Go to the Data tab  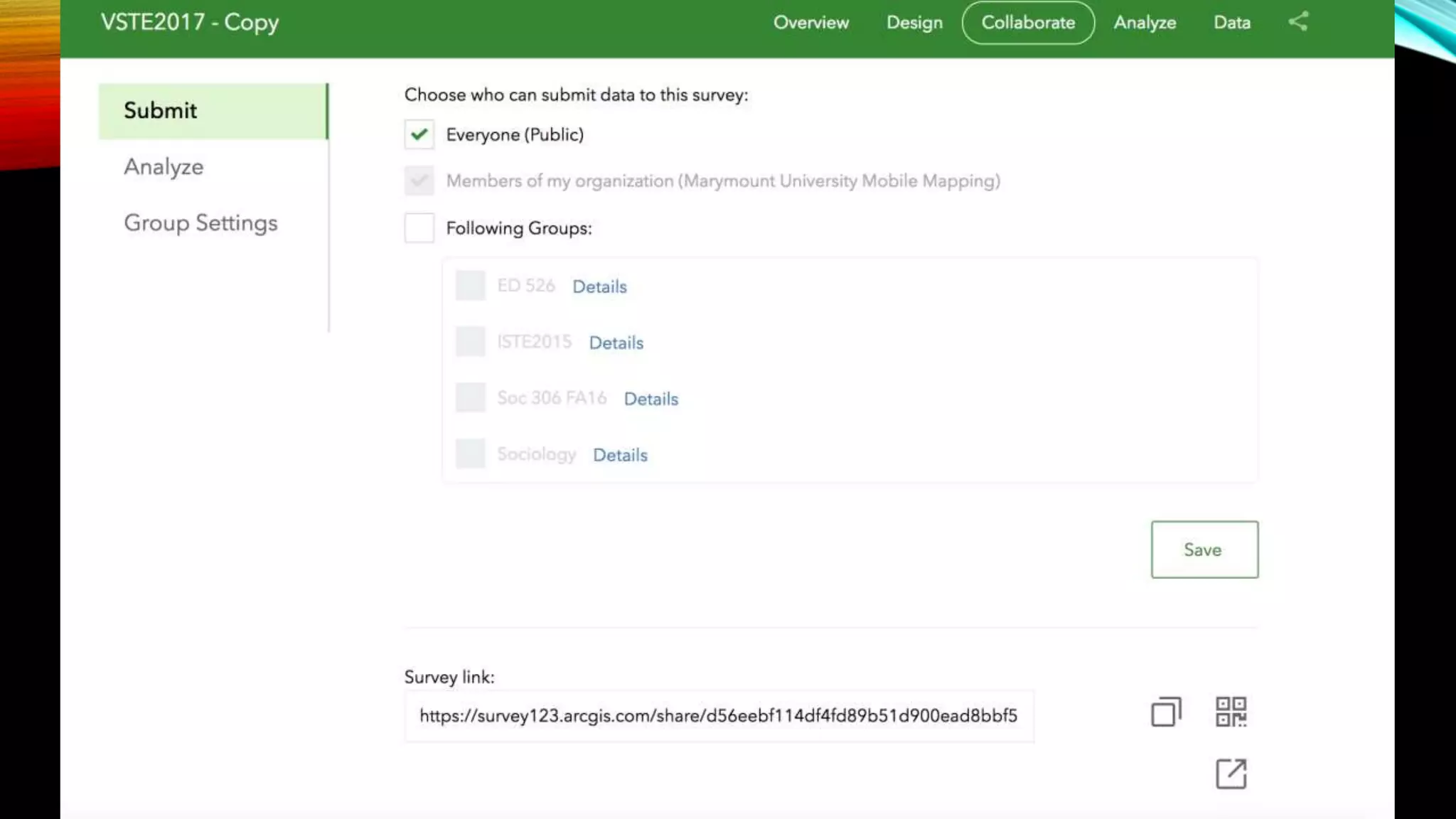[x=1231, y=23]
